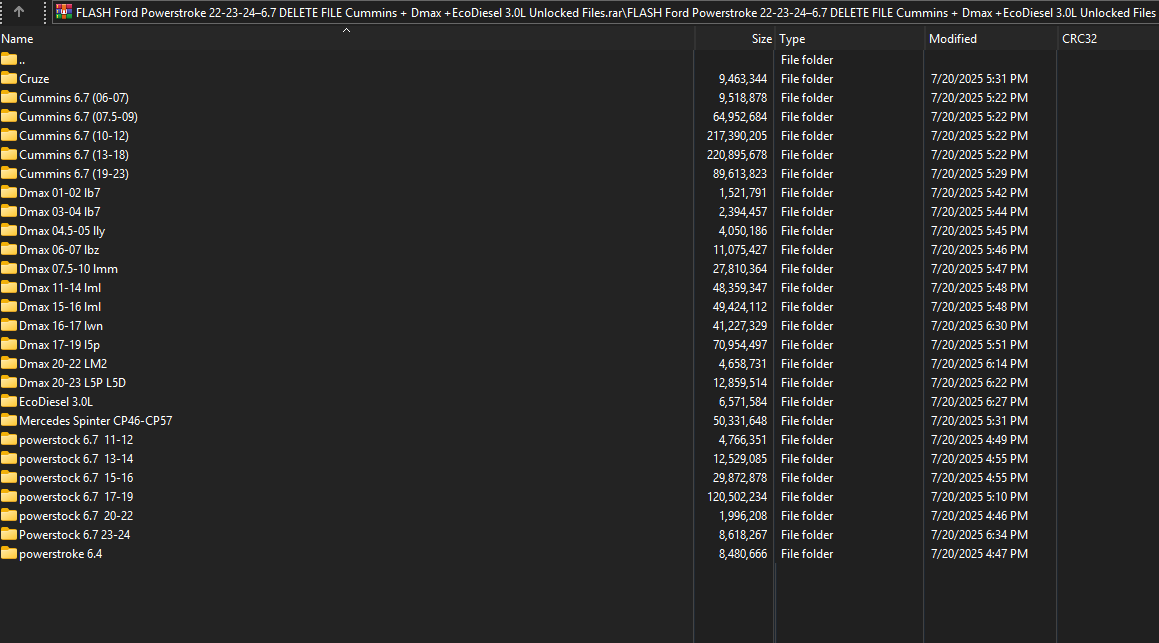Sort files by the Type column header
The height and width of the screenshot is (643, 1159).
tap(849, 39)
